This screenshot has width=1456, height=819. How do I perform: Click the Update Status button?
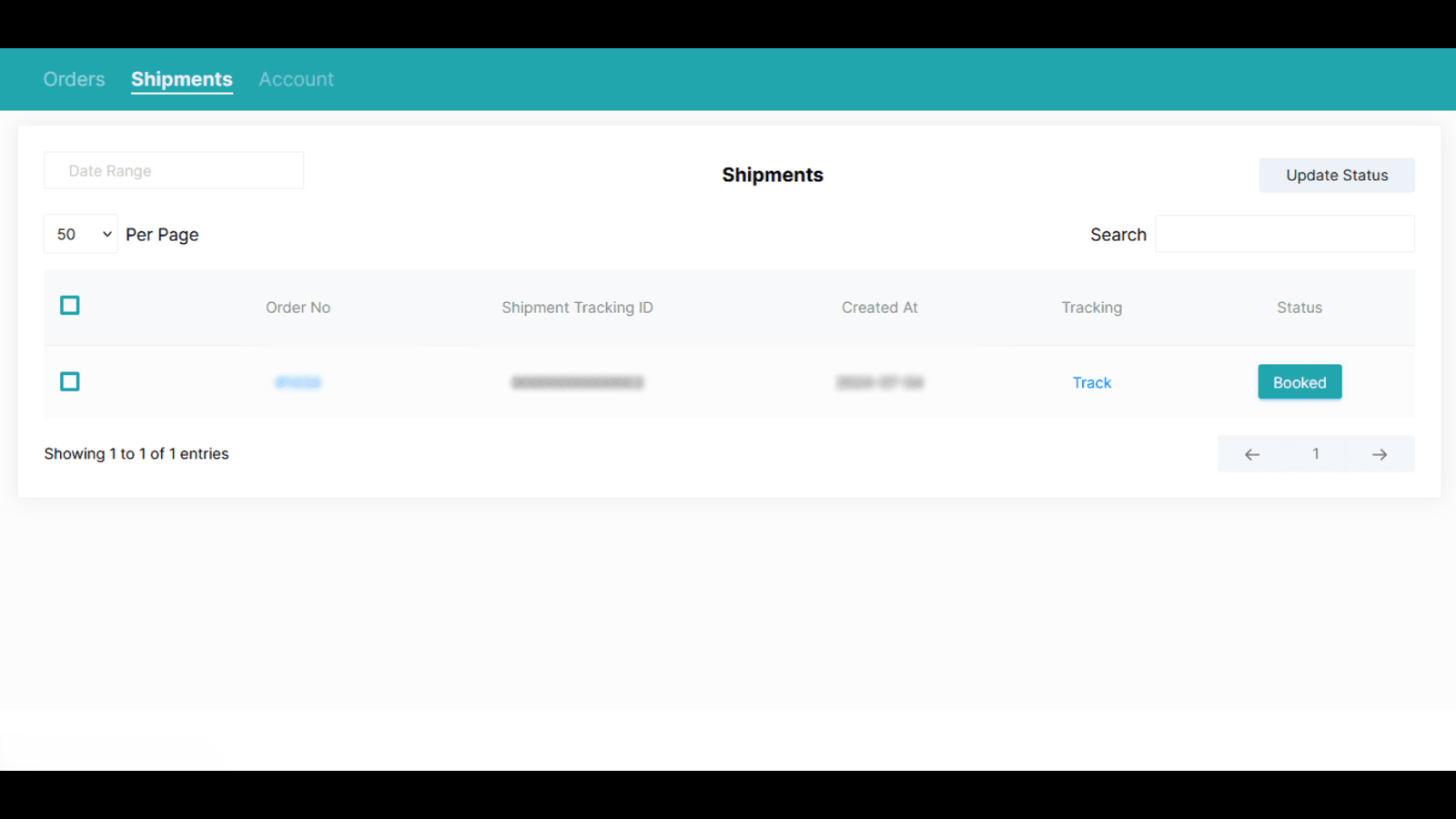click(1336, 175)
